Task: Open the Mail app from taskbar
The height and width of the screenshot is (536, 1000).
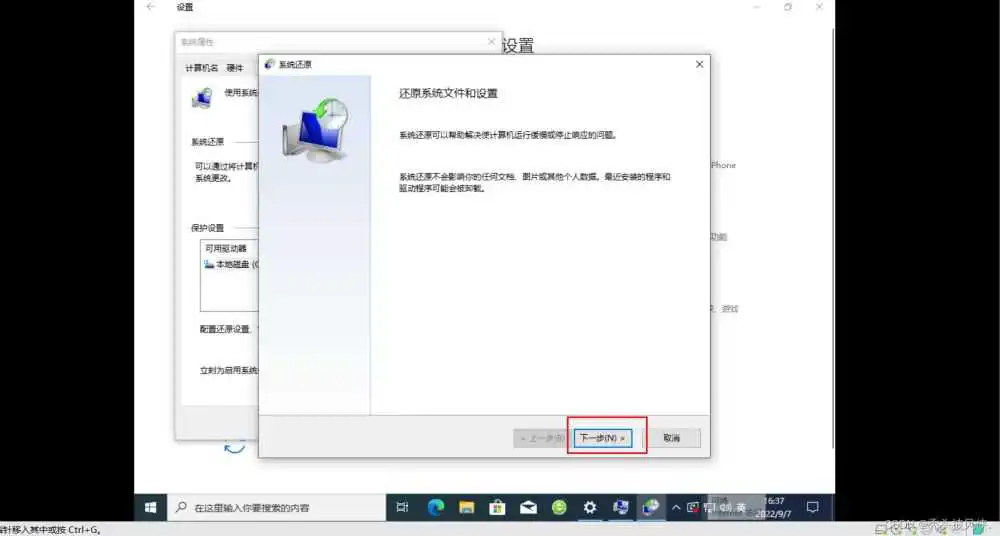Action: 528,507
